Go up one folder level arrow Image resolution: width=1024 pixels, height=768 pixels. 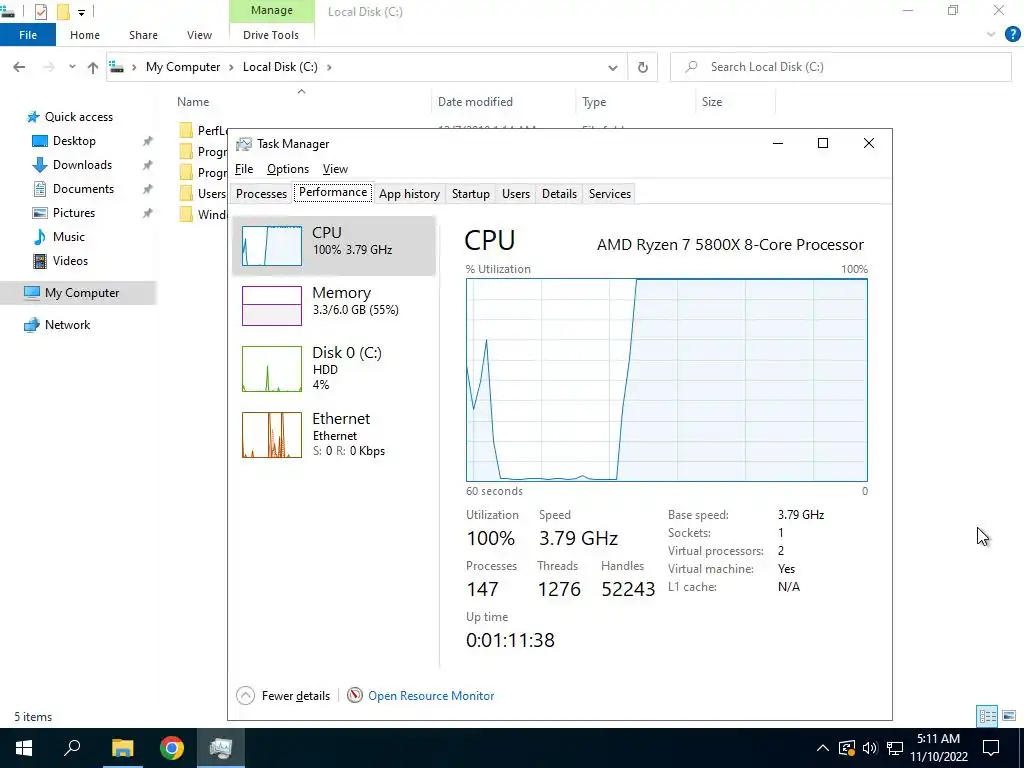[93, 67]
